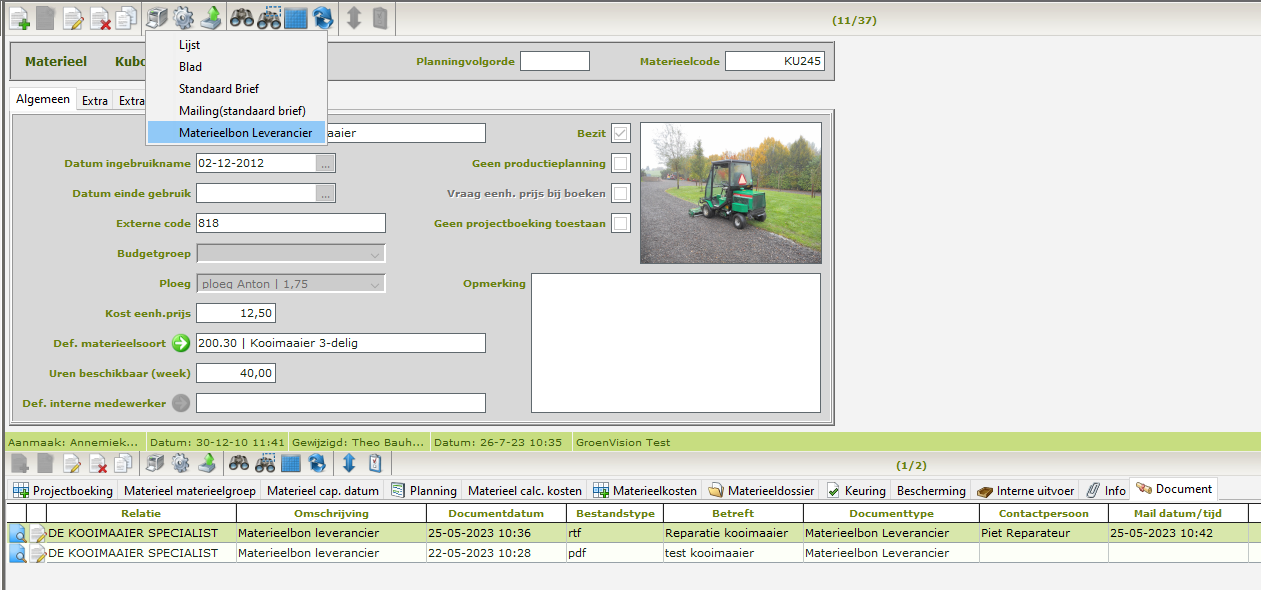Image resolution: width=1261 pixels, height=590 pixels.
Task: Sort by the Documentdatum column header
Action: [496, 513]
